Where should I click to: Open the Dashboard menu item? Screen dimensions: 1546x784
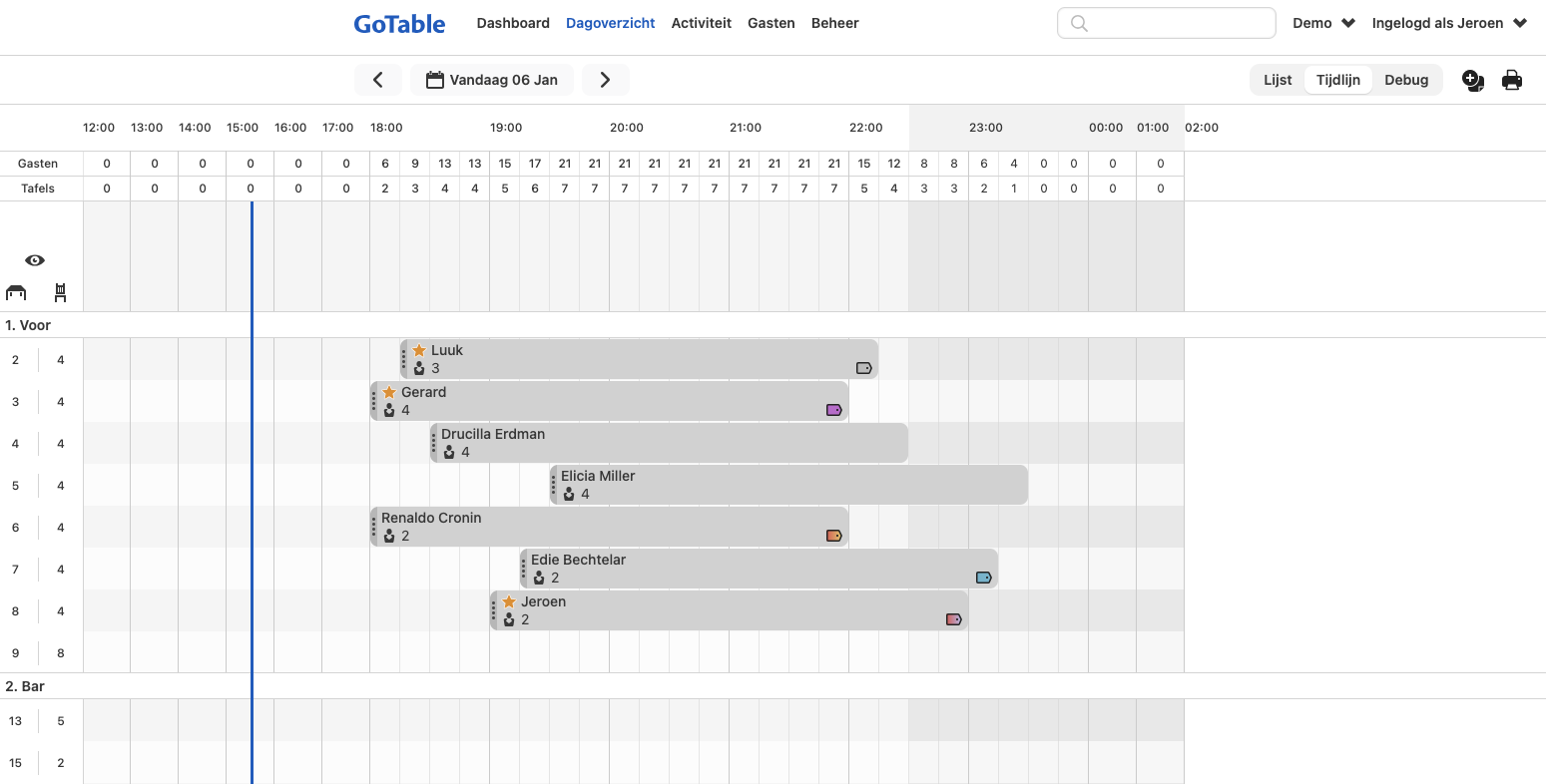click(513, 23)
